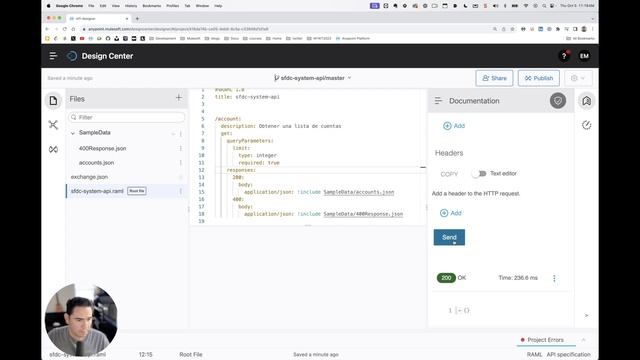Open the sfdc-system-api.raml options menu

[x=180, y=191]
